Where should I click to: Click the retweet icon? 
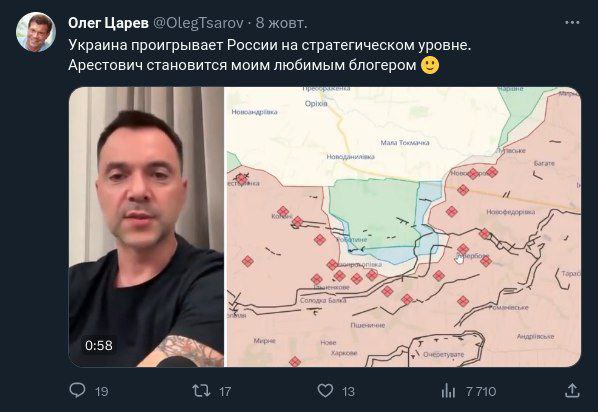201,391
